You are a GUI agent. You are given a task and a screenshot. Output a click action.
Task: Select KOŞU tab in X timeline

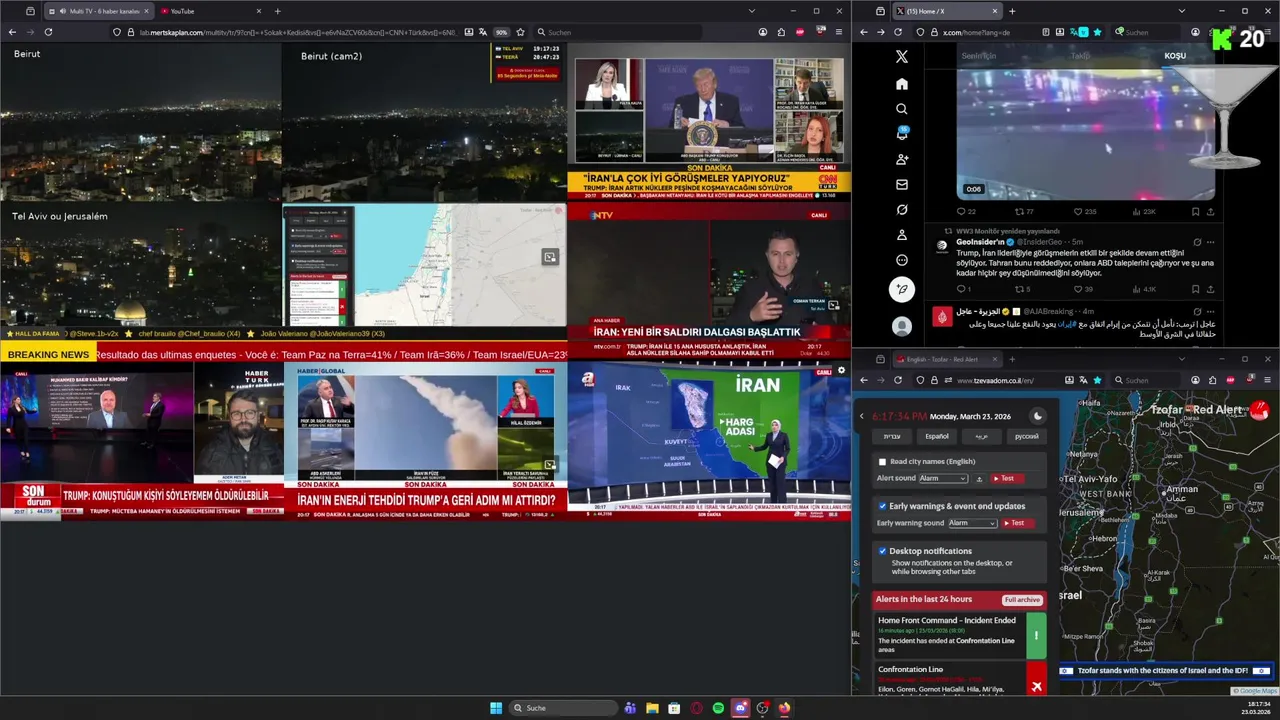click(1175, 57)
